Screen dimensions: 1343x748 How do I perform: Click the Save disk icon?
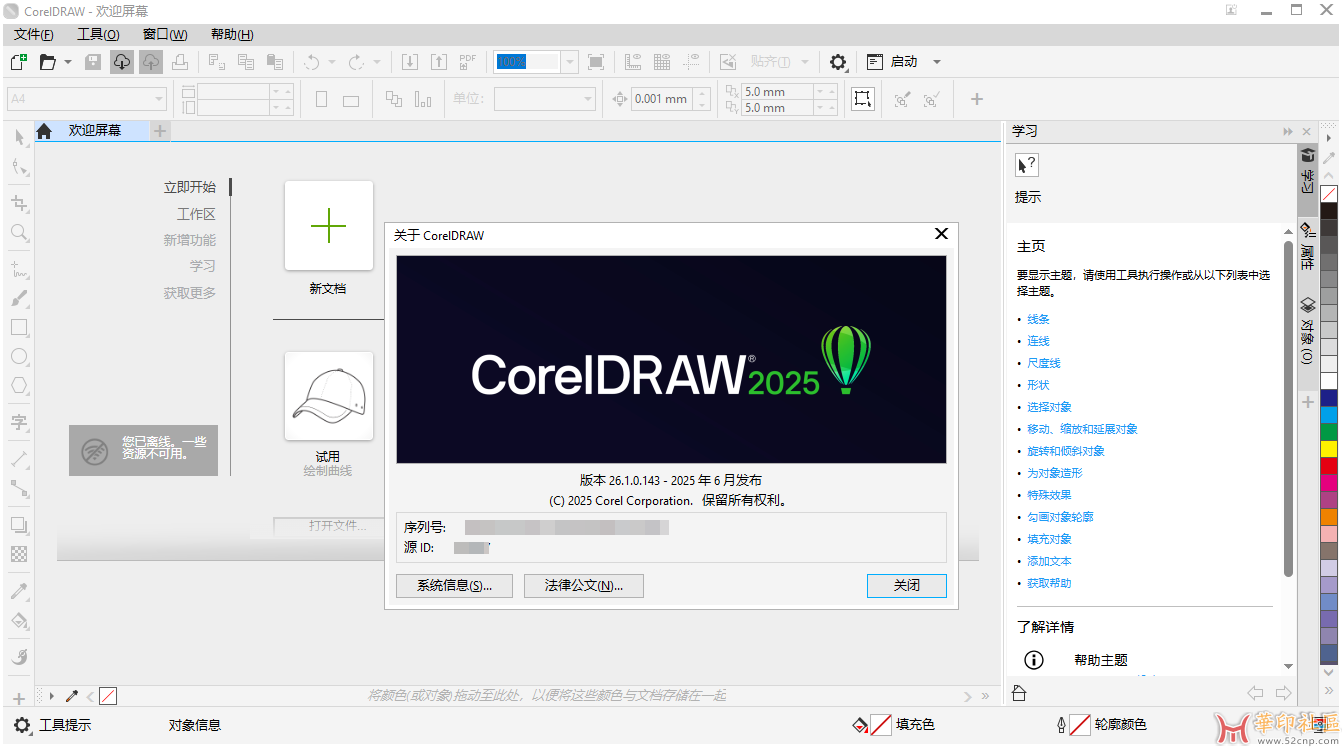[x=93, y=62]
